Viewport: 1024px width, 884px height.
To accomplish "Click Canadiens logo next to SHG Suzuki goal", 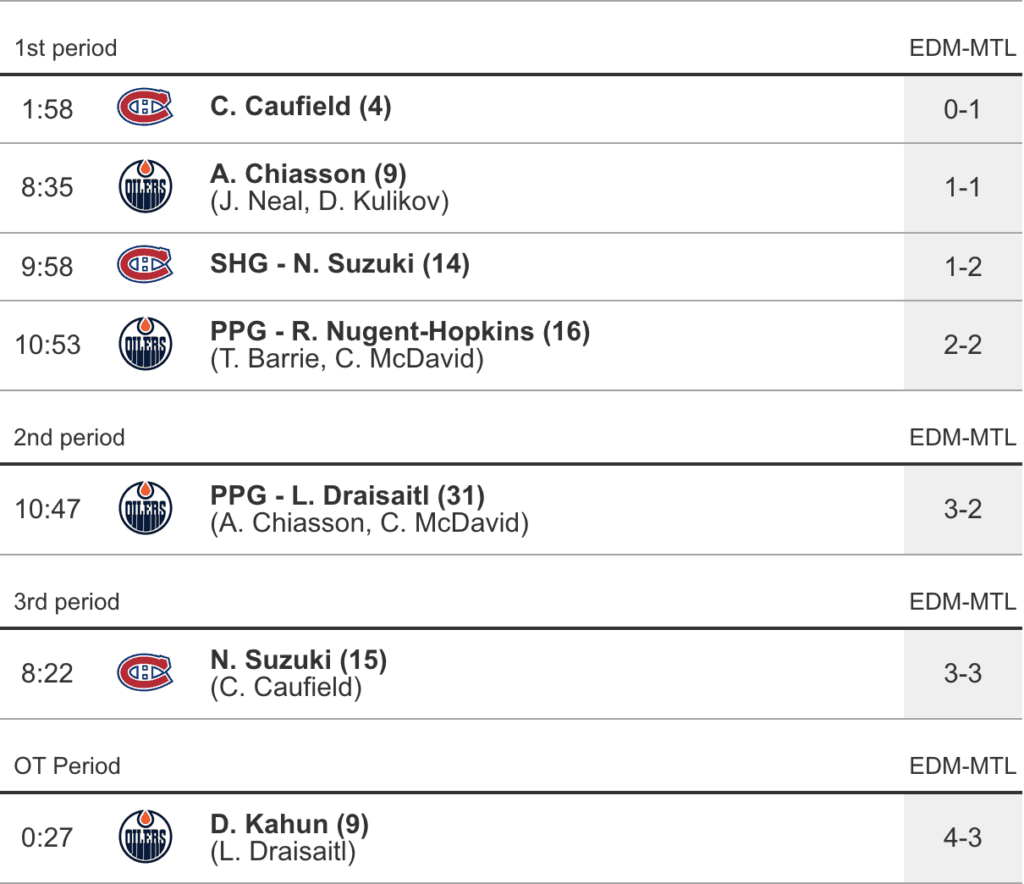I will point(145,265).
